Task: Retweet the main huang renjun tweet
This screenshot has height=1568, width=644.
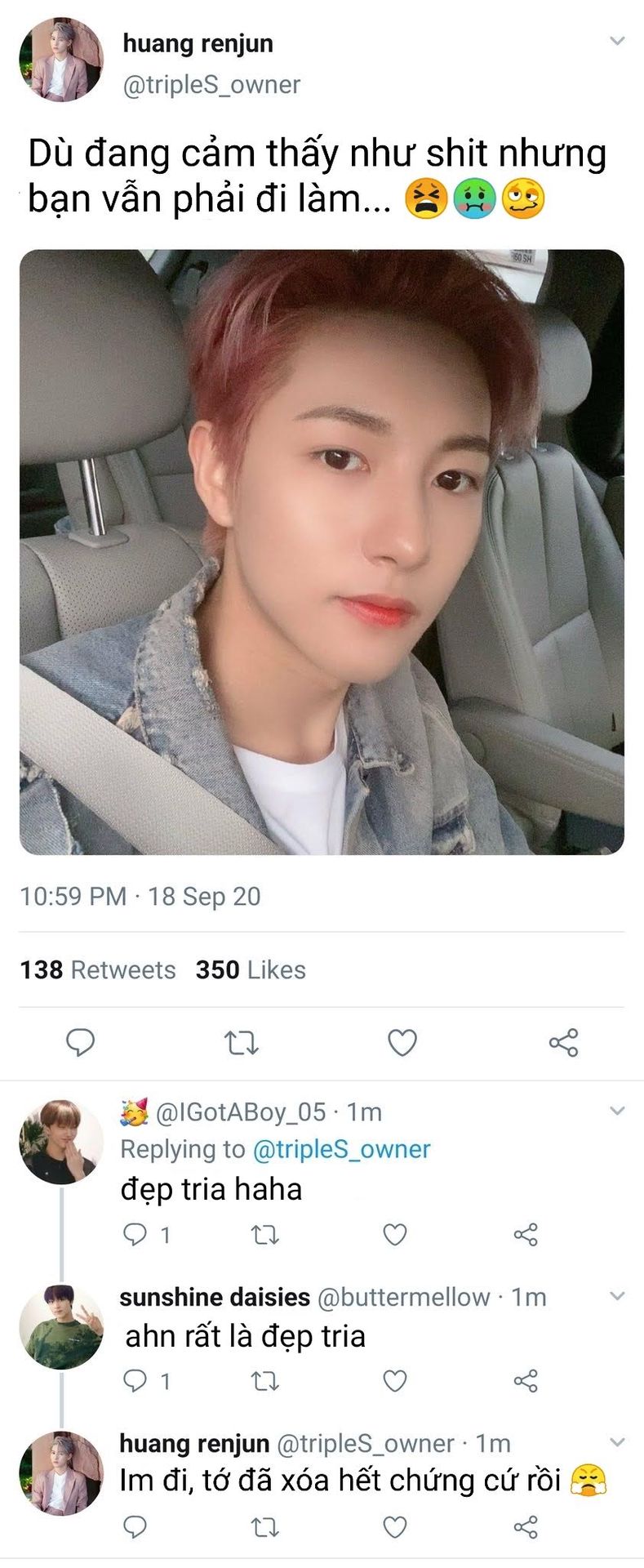Action: (242, 1043)
